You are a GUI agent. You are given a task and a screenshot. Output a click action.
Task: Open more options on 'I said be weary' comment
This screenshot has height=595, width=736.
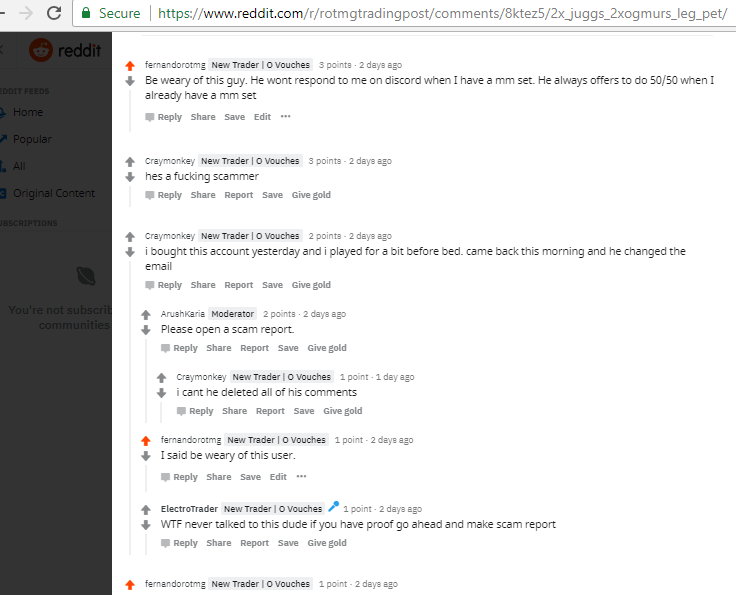click(x=301, y=476)
